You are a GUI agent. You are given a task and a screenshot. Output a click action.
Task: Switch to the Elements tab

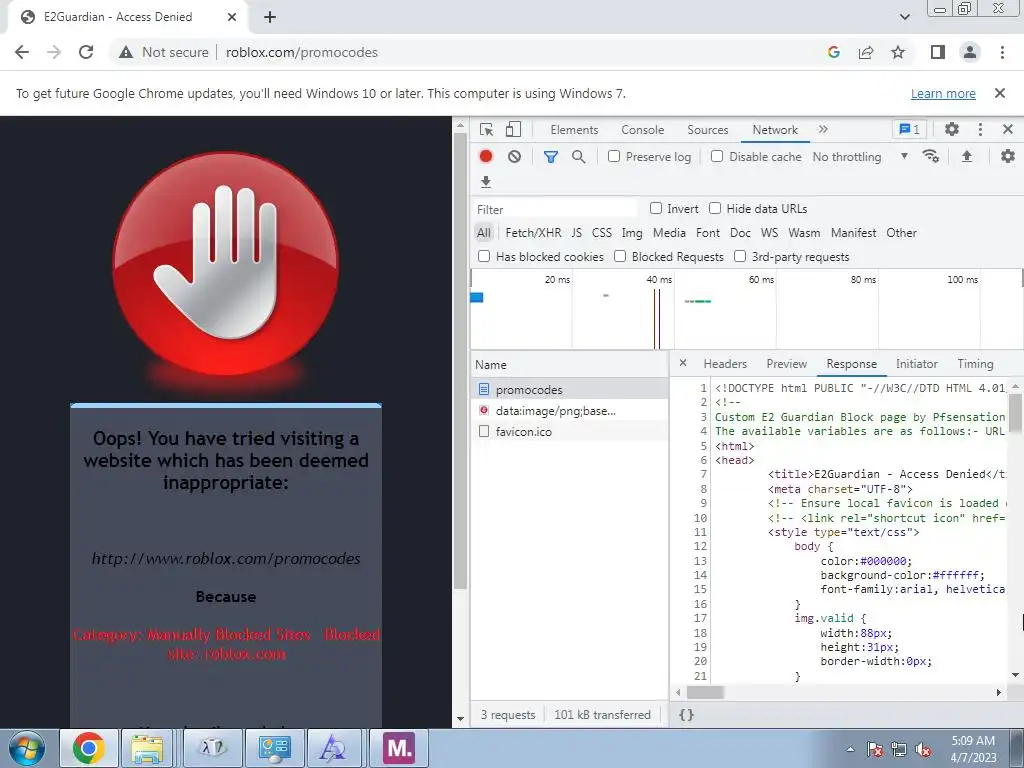pyautogui.click(x=574, y=129)
